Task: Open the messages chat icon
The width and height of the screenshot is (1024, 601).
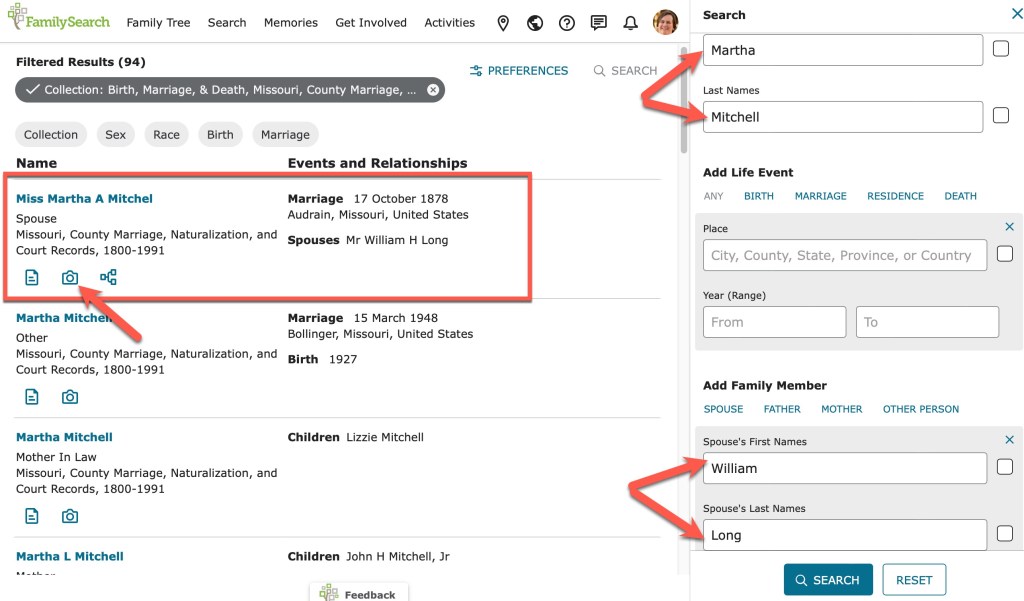Action: [599, 23]
